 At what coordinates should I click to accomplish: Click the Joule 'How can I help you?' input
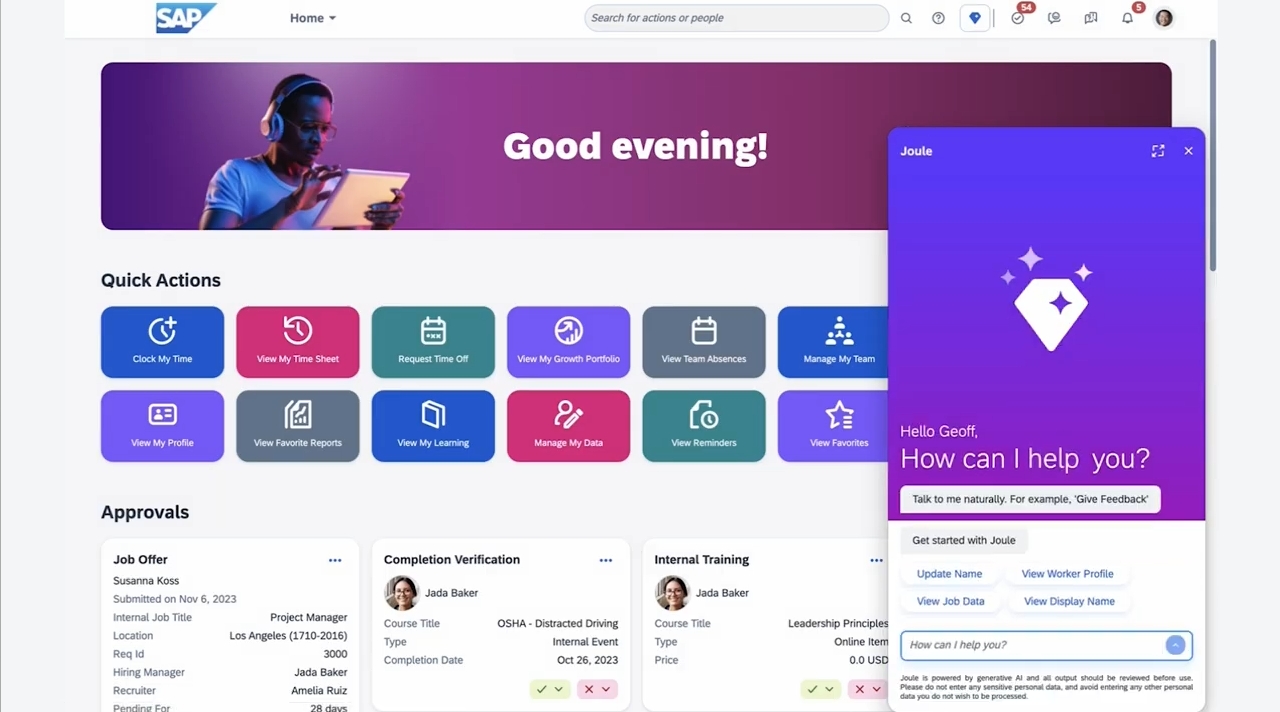1032,645
